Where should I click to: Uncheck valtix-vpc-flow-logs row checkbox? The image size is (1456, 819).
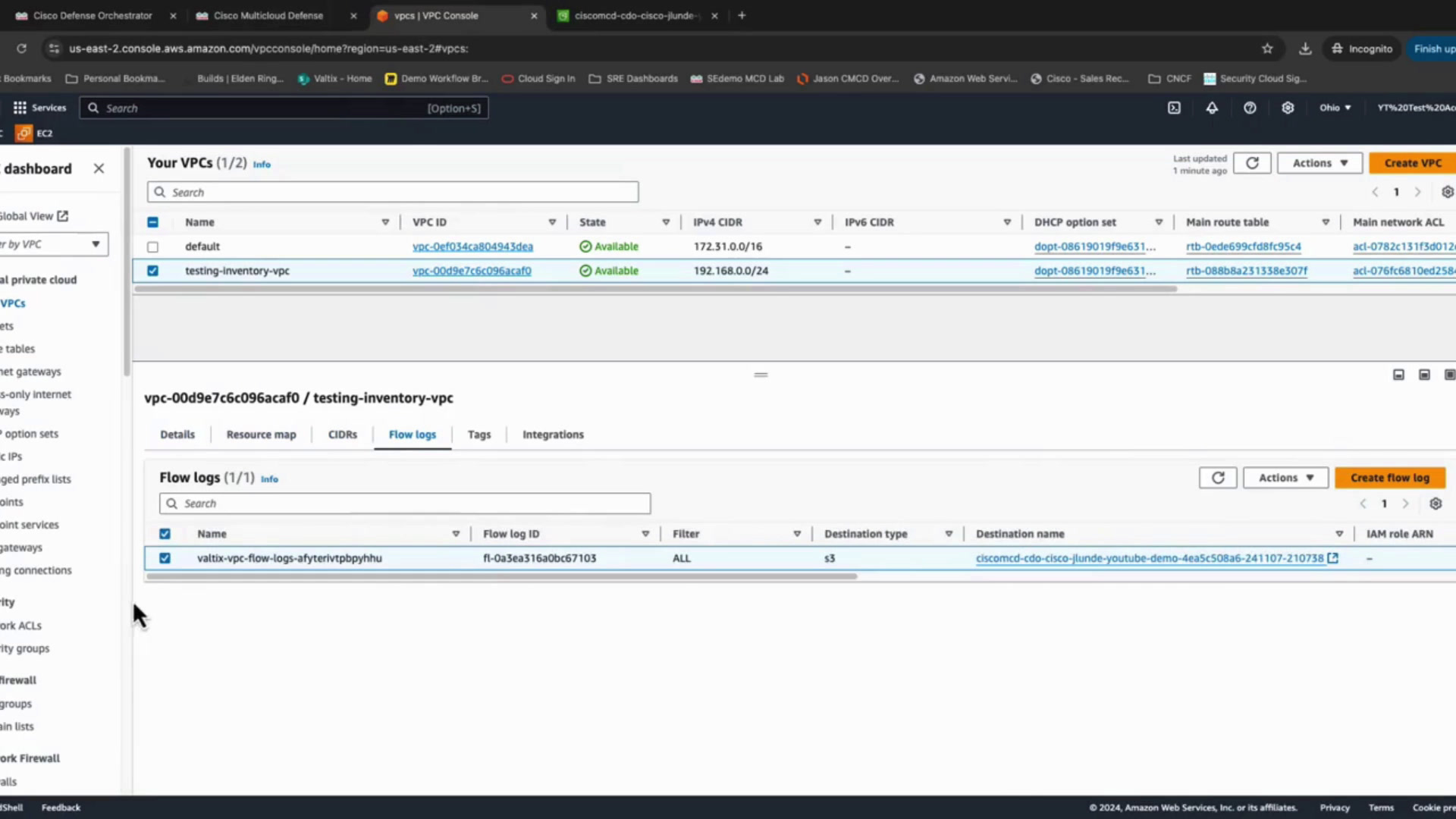pyautogui.click(x=165, y=558)
